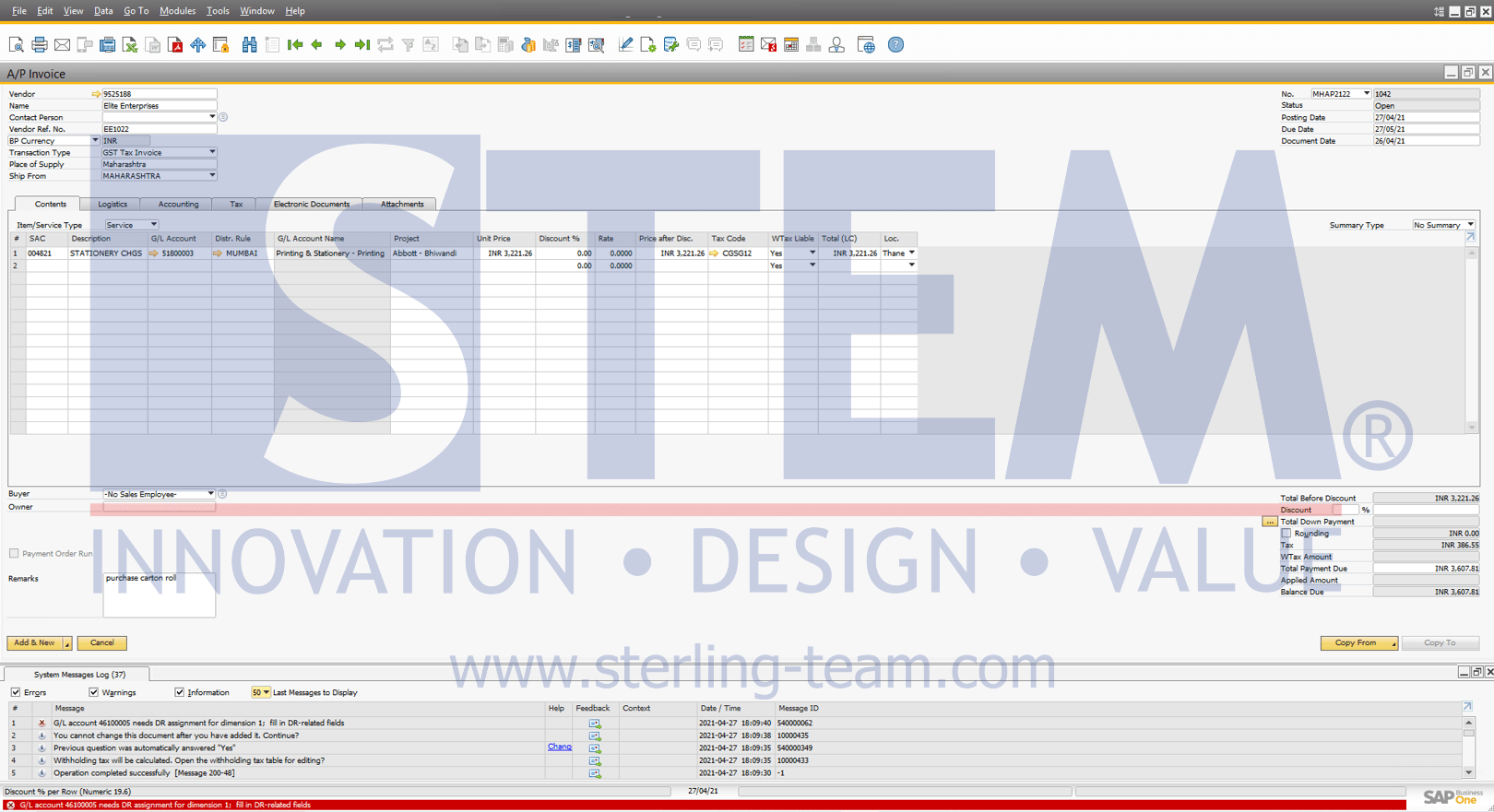Click the Lock Screen toolbar icon

click(220, 45)
